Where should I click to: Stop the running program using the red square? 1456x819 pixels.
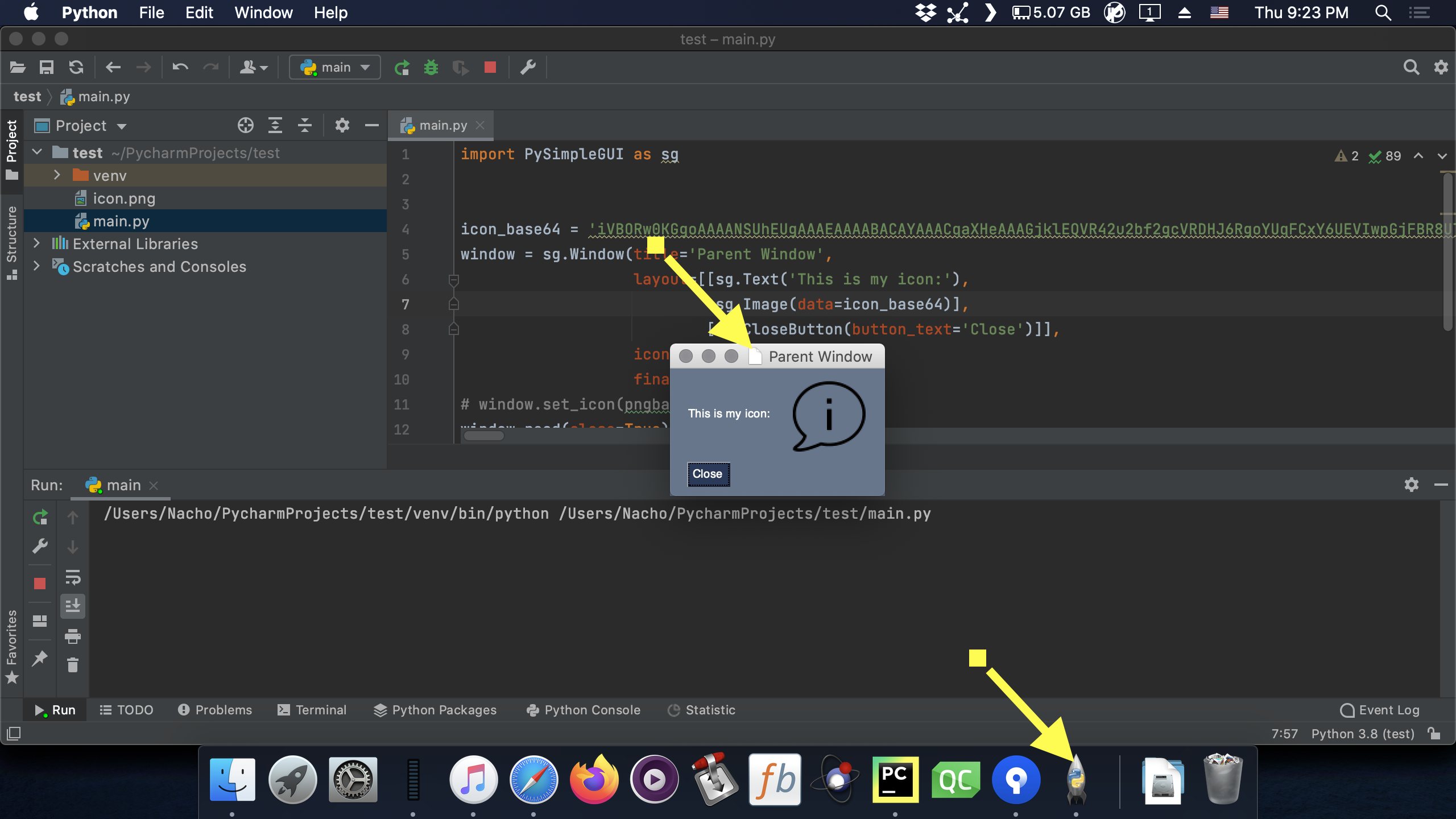pyautogui.click(x=490, y=67)
